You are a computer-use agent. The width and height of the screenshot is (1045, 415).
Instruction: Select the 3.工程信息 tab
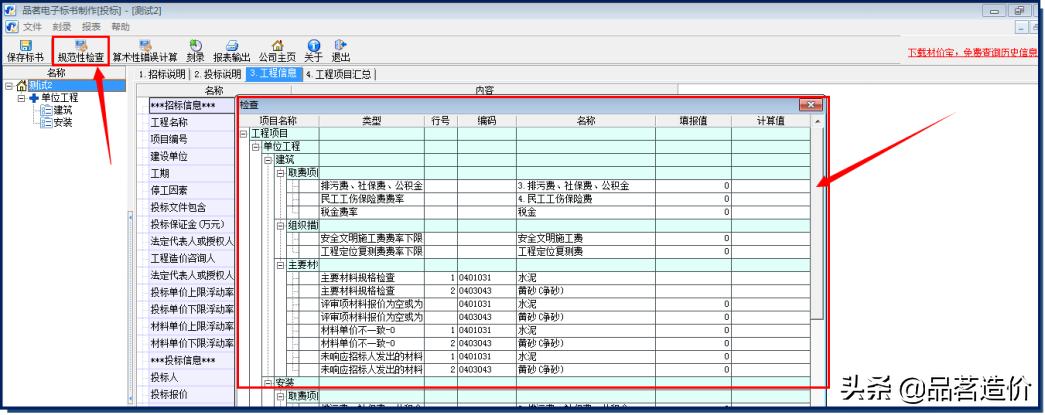click(x=274, y=73)
